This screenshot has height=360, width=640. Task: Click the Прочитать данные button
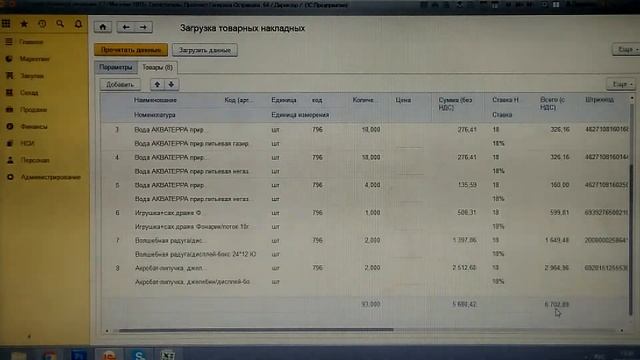click(x=131, y=50)
